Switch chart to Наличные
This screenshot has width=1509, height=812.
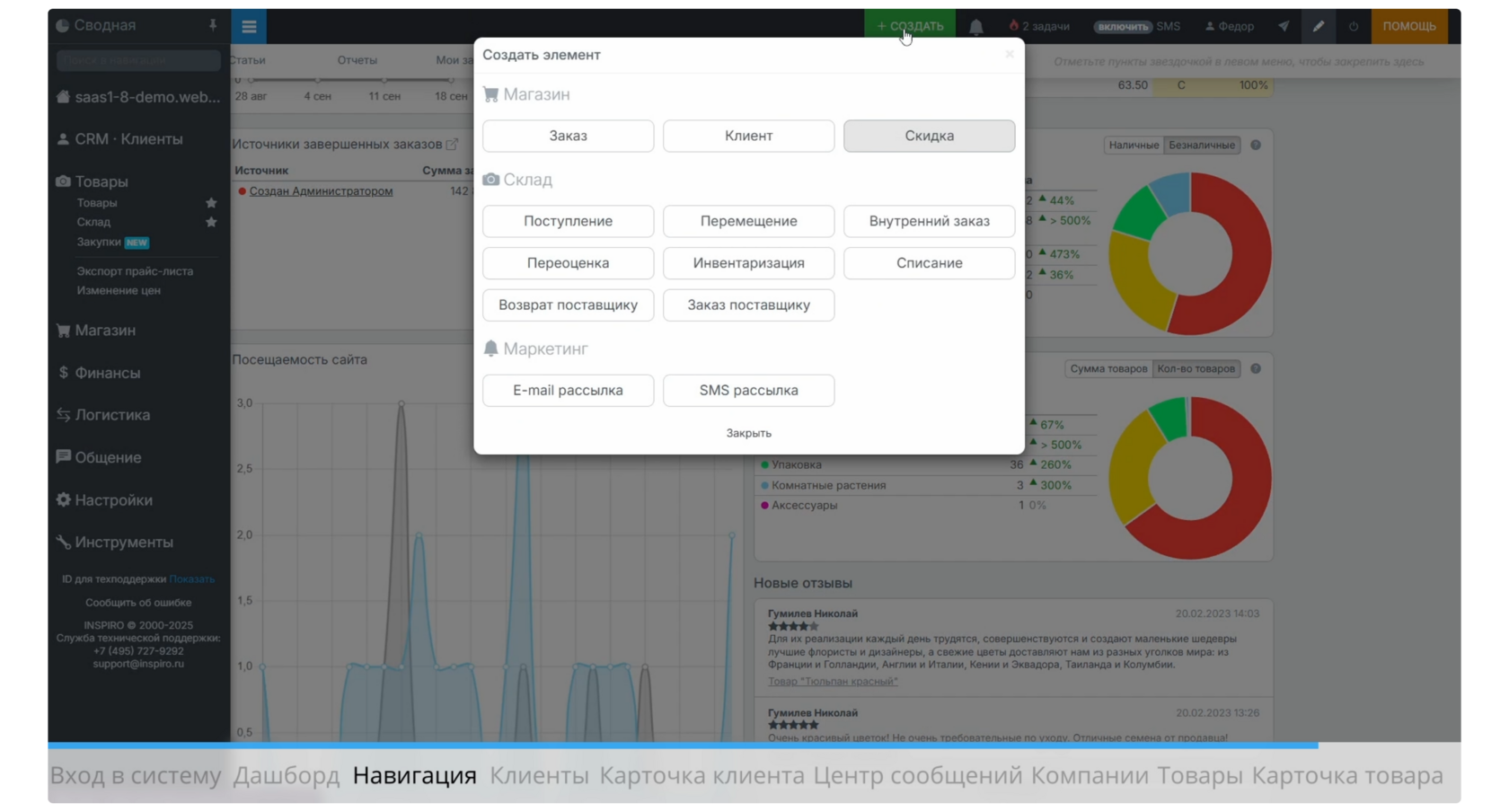pyautogui.click(x=1134, y=145)
